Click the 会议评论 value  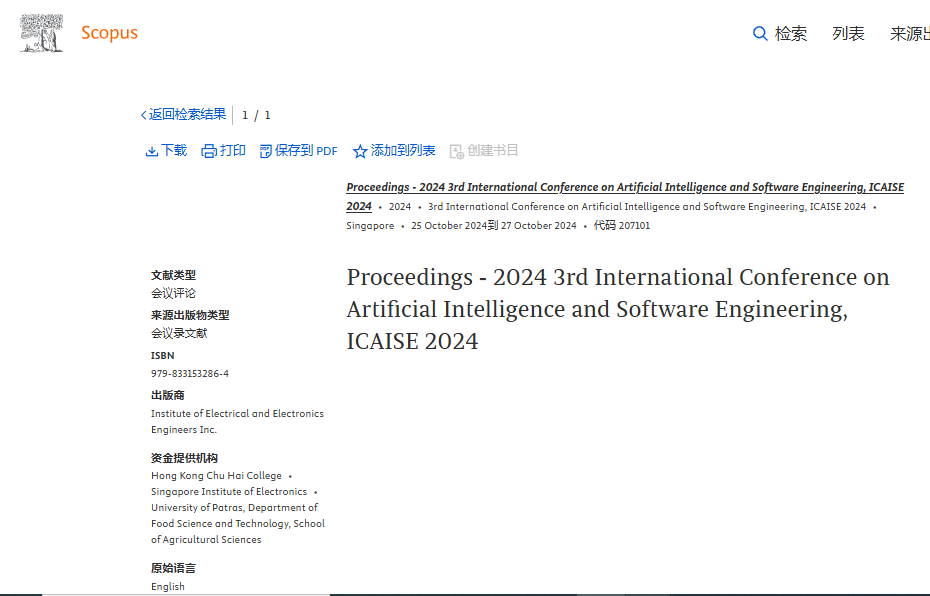coord(173,293)
